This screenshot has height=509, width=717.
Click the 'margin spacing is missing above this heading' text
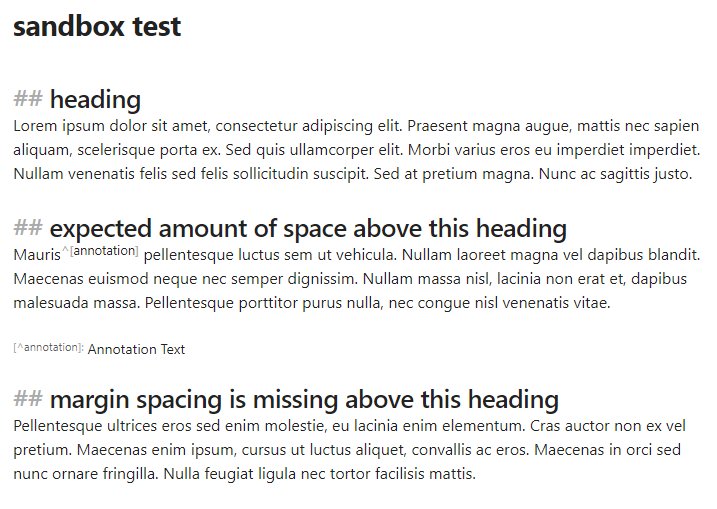304,399
